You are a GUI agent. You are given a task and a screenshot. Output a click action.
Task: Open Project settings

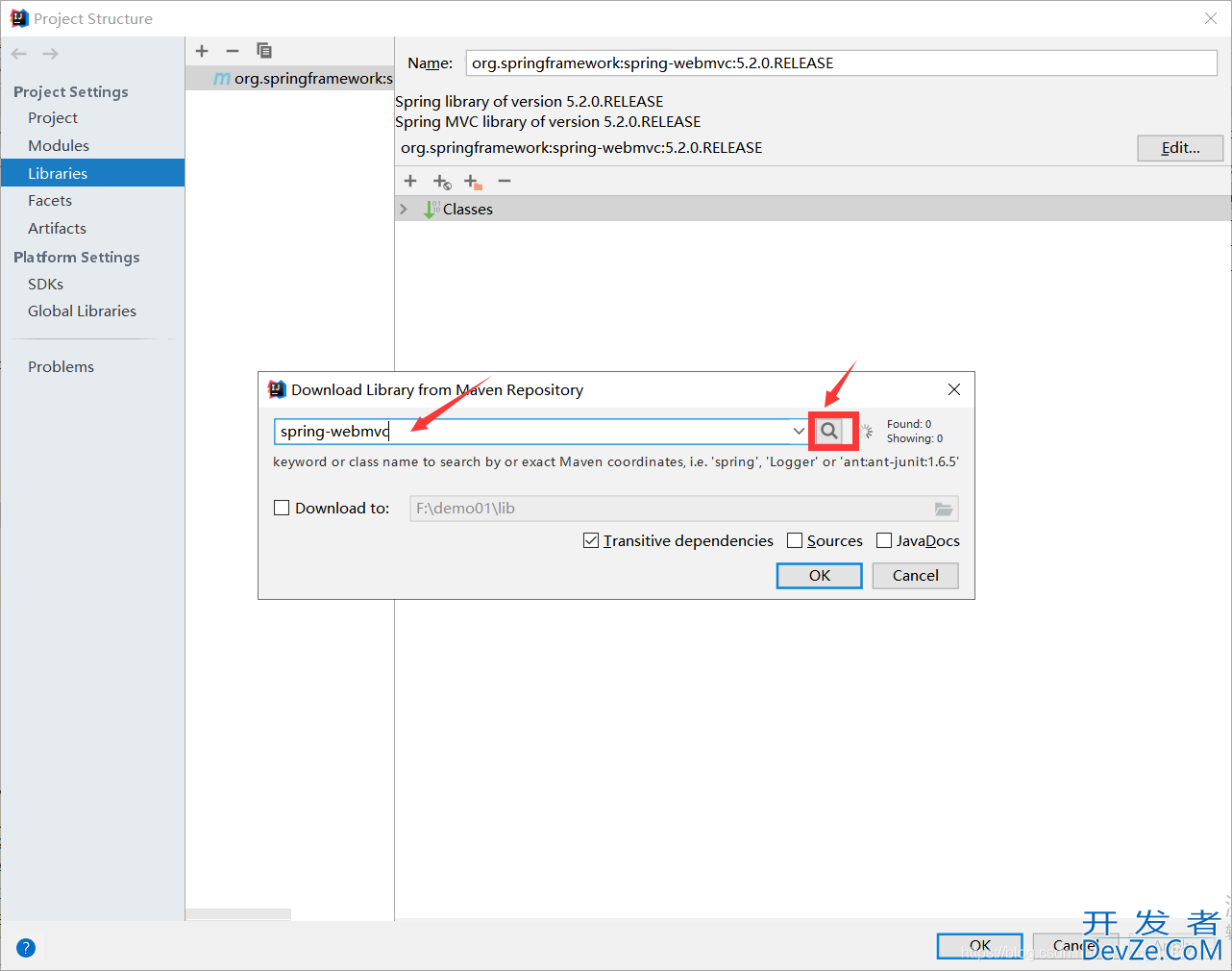[53, 117]
